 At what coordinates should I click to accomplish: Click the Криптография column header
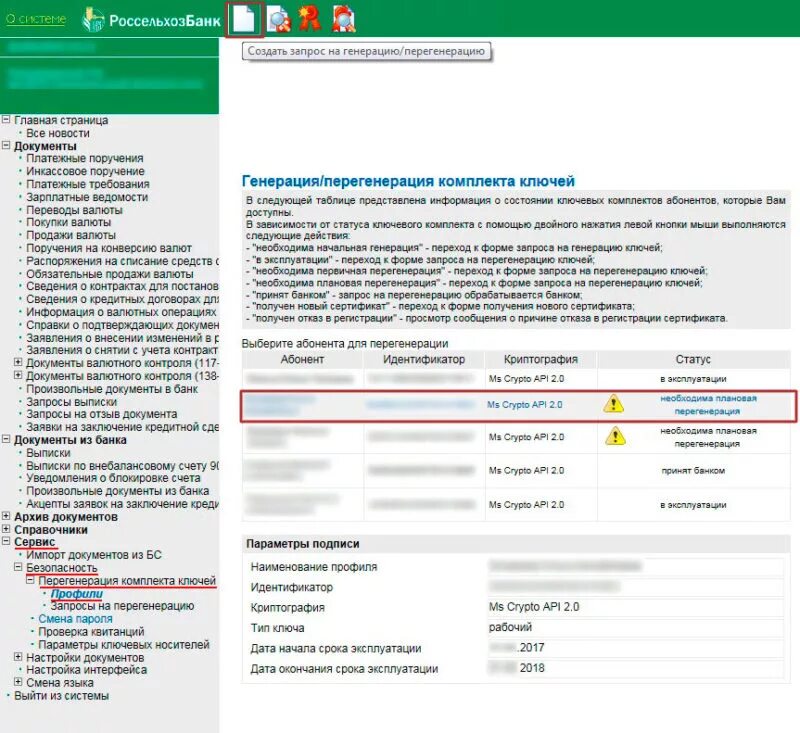tap(541, 359)
